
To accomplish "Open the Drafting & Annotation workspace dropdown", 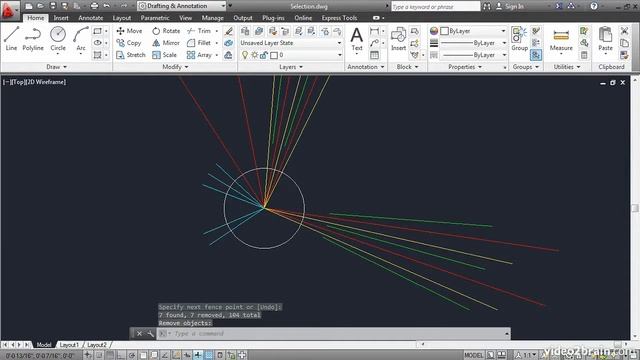I will click(182, 6).
